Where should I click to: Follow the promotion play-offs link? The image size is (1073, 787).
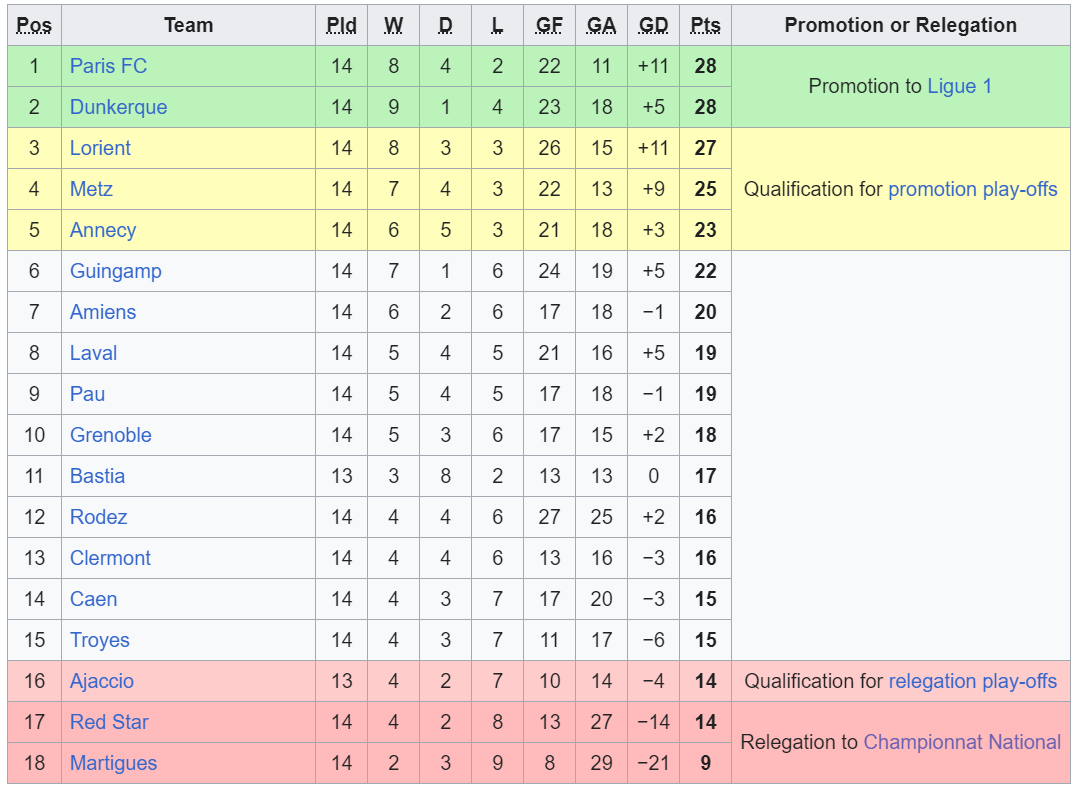click(972, 190)
